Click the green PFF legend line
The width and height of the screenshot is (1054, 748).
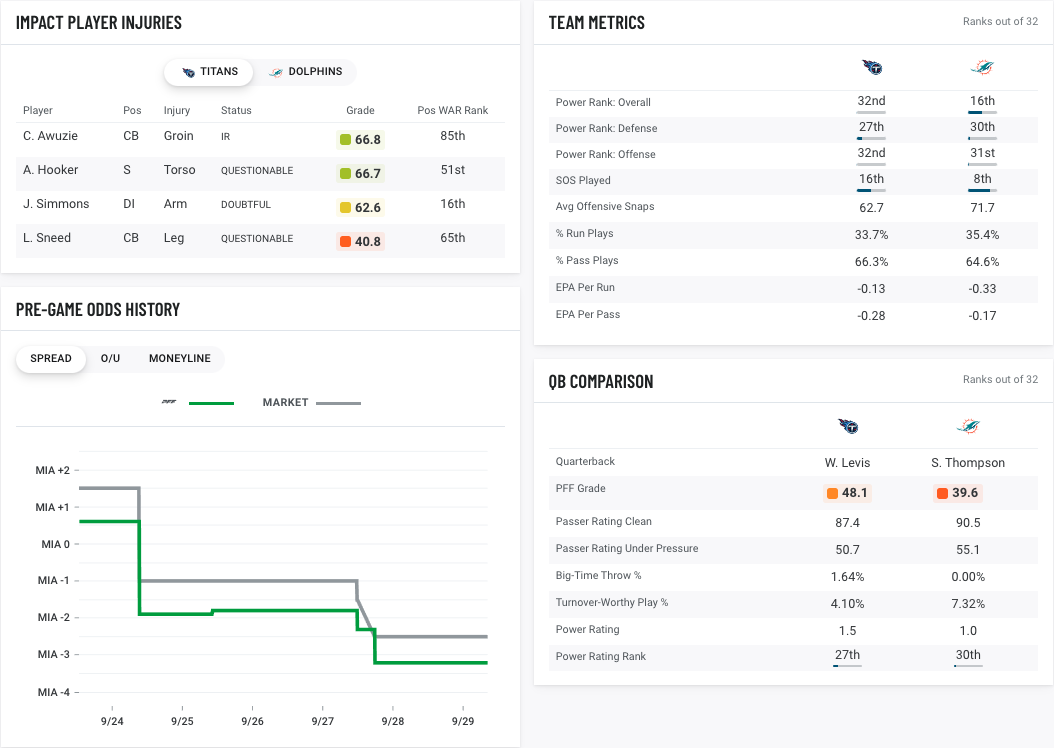pyautogui.click(x=211, y=403)
